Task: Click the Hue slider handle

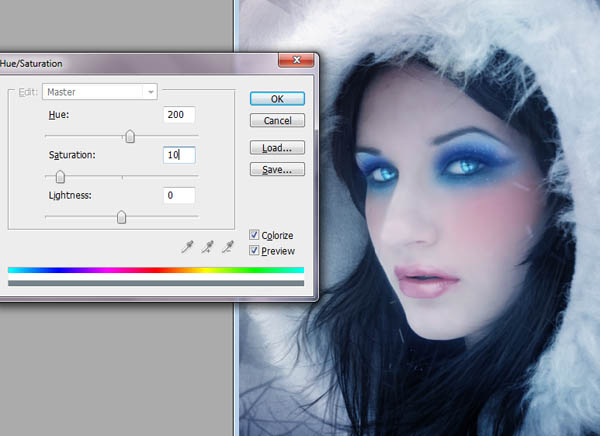Action: point(129,137)
